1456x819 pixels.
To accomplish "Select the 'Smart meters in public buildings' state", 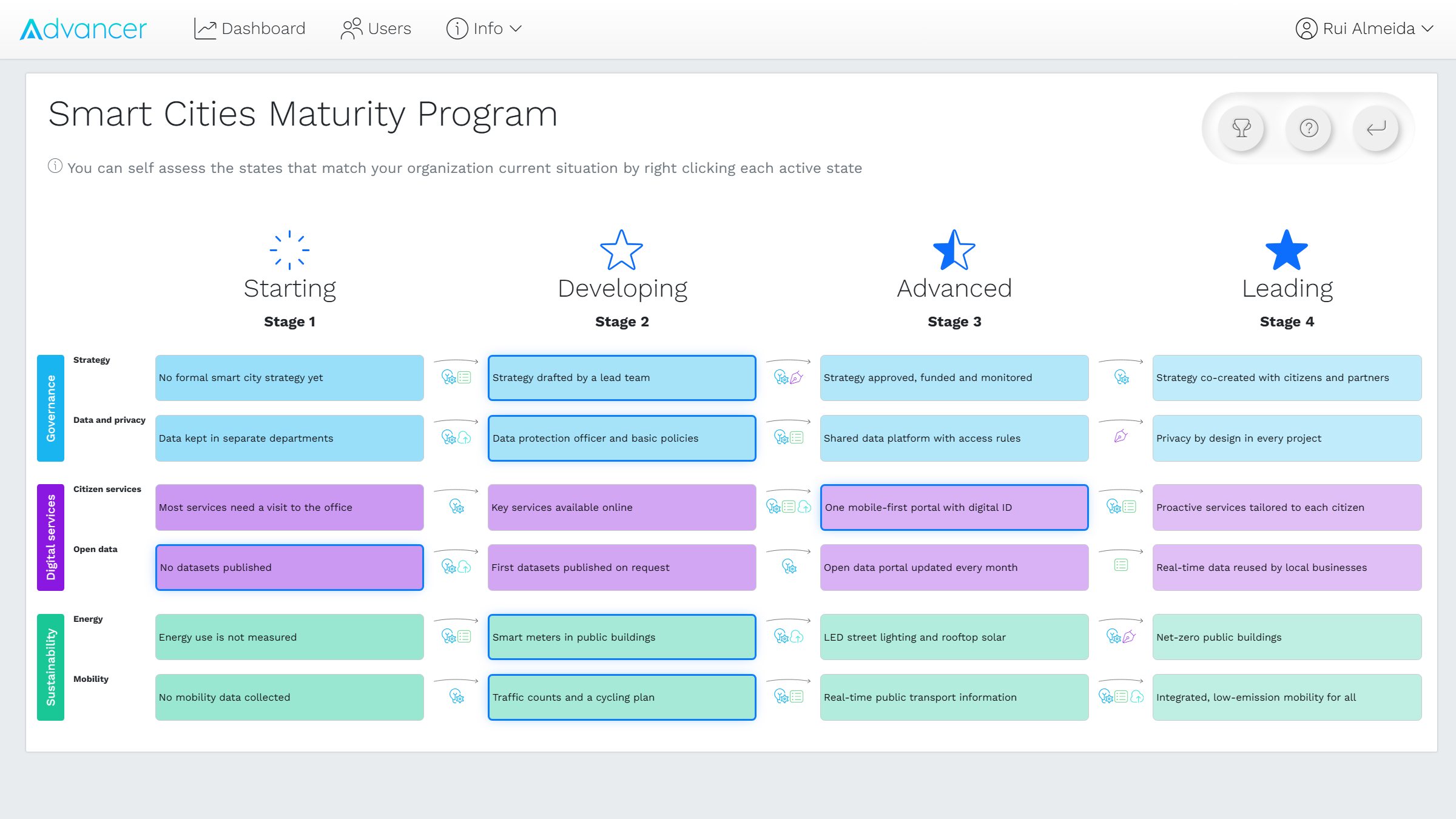I will (622, 637).
